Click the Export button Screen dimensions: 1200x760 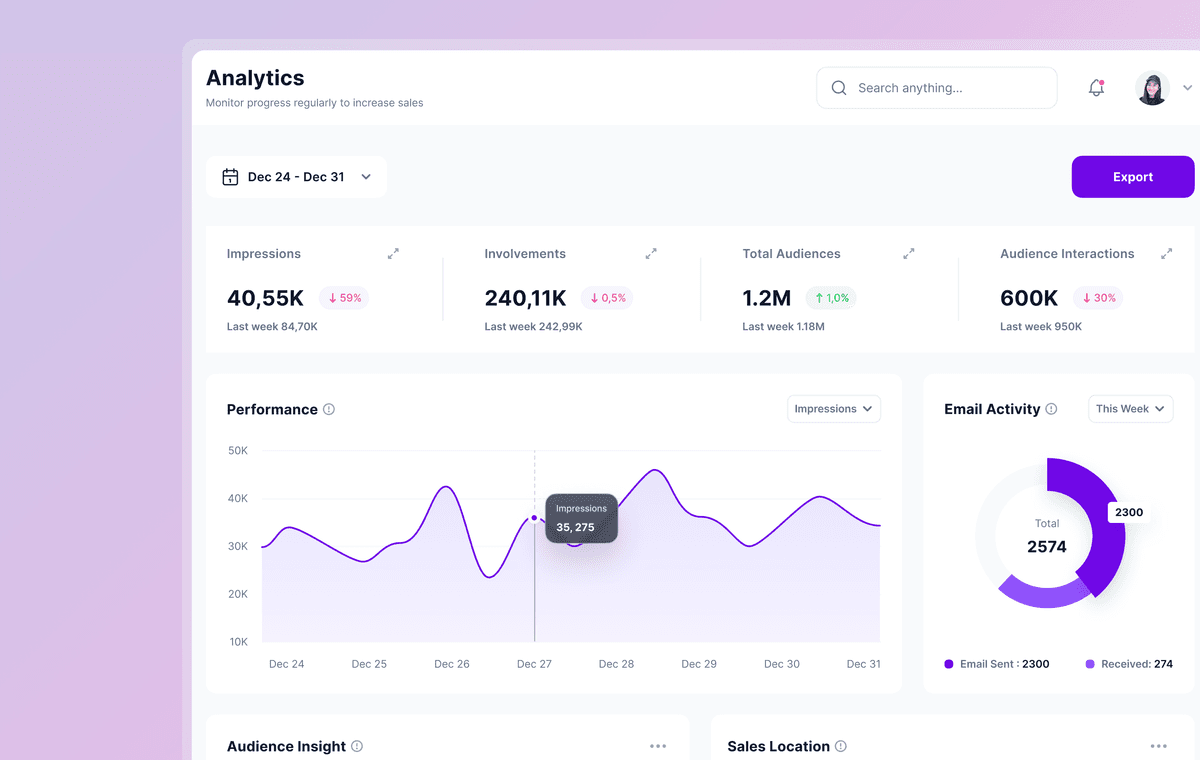point(1133,177)
